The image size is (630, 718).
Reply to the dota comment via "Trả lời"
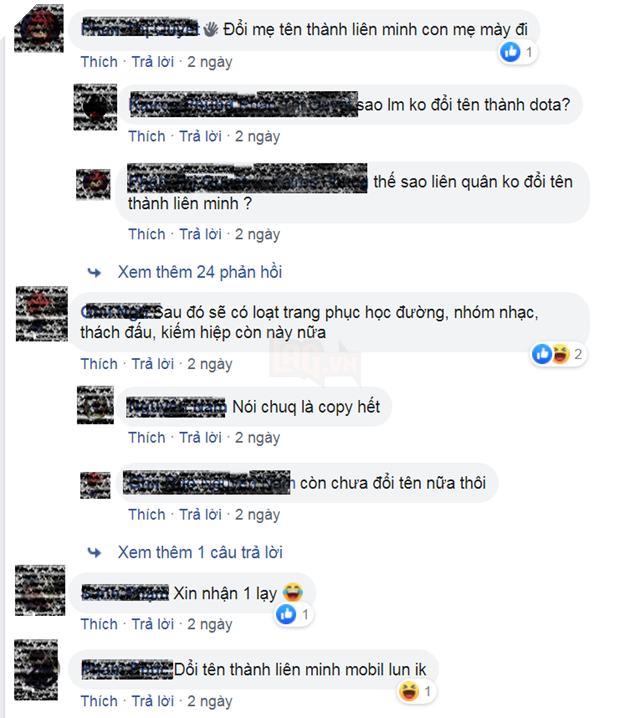tap(200, 136)
